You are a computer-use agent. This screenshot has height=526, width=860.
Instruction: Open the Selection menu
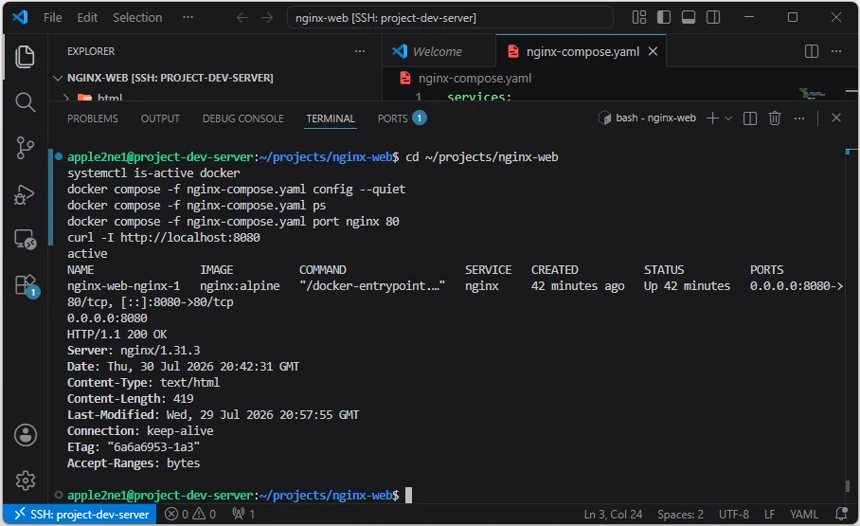pyautogui.click(x=137, y=18)
